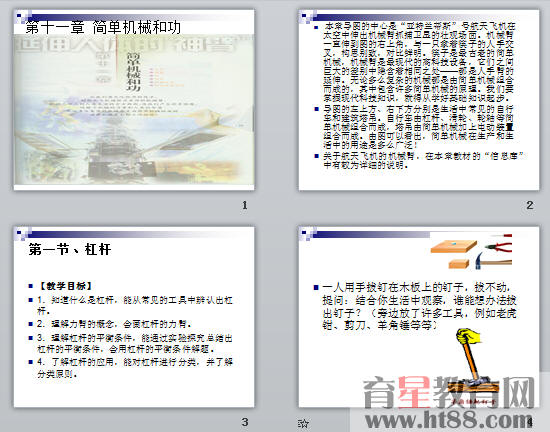Viewport: 550px width, 432px height.
Task: Click the small wood block image
Action: (459, 264)
